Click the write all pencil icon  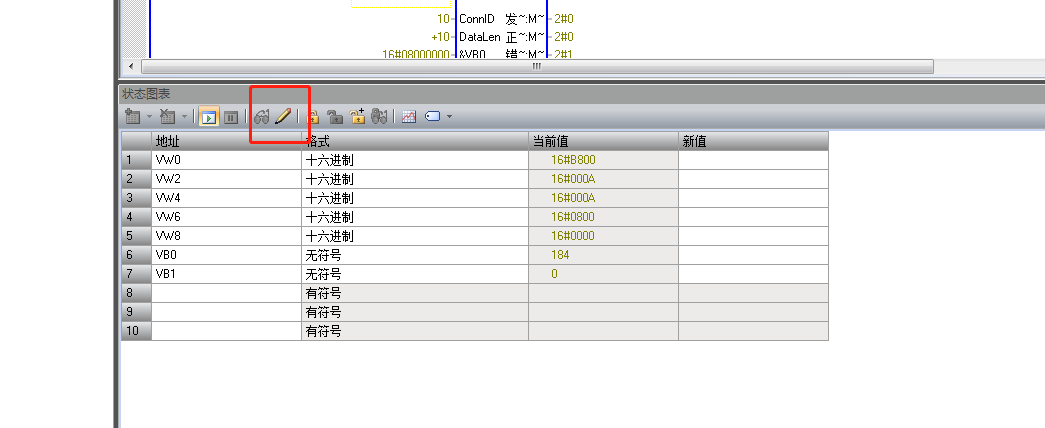283,117
